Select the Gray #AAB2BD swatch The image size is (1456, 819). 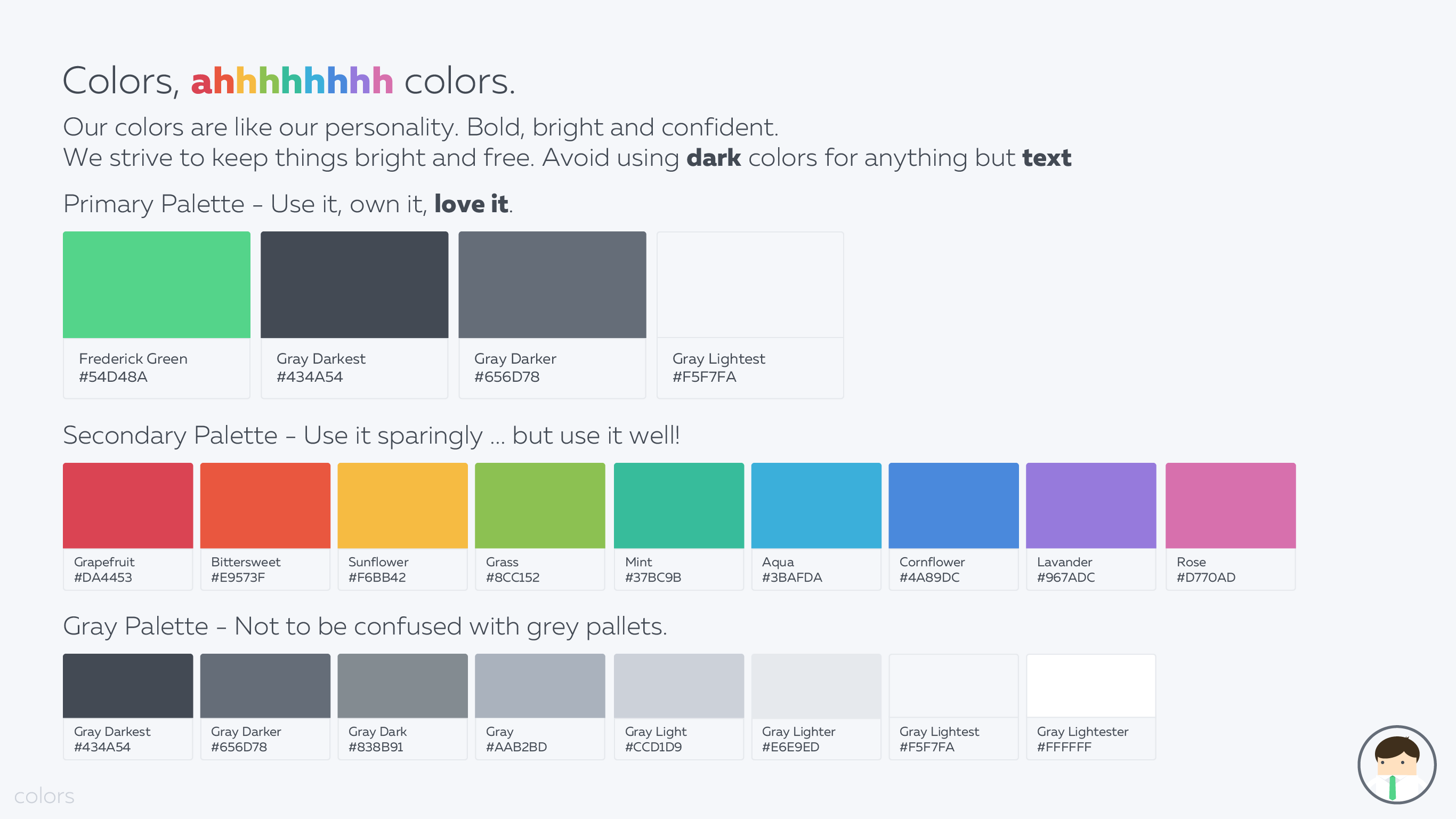[540, 686]
